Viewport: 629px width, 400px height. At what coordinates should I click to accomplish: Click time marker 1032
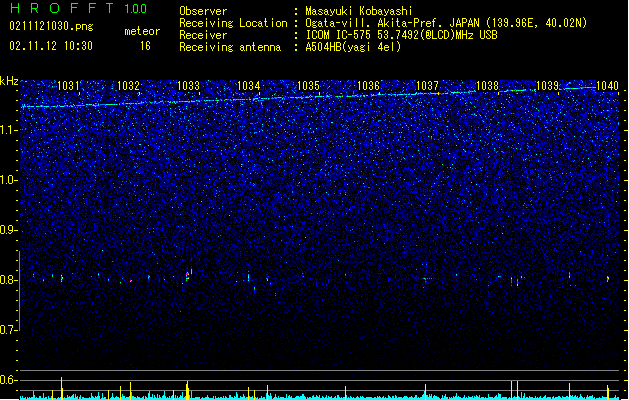128,86
